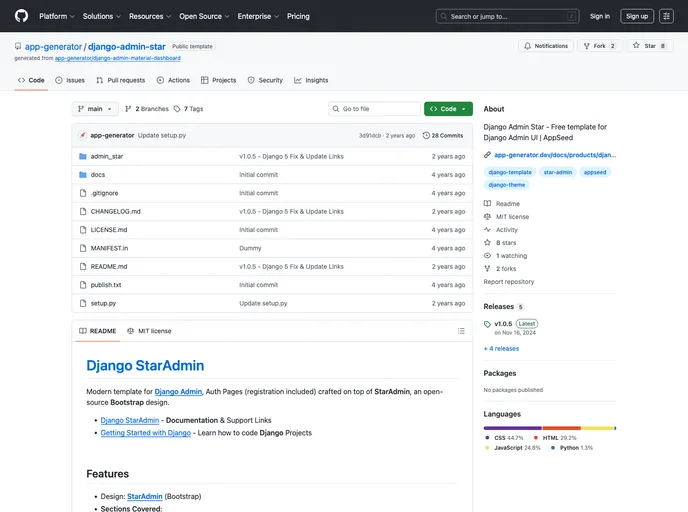Viewport: 688px width, 512px height.
Task: View the 2 Branches link
Action: click(x=147, y=109)
